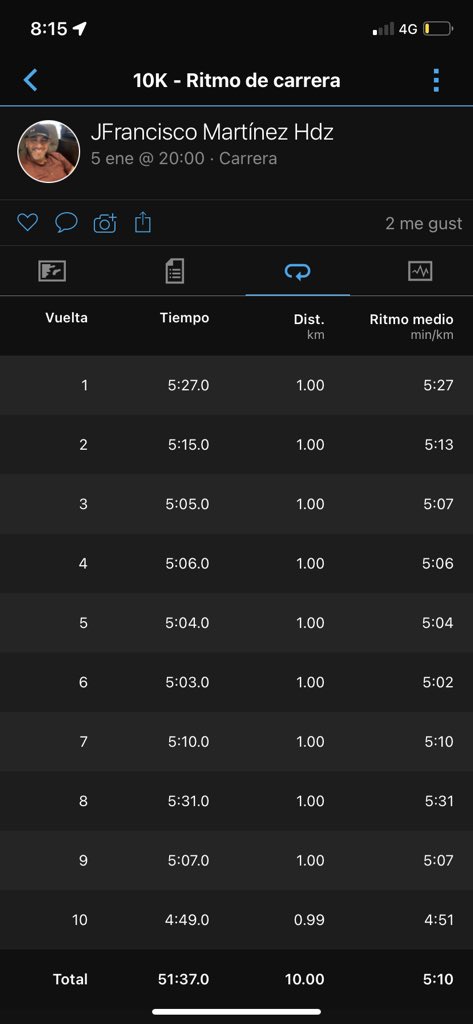The height and width of the screenshot is (1024, 473).
Task: Tap the Tiempo column header
Action: pyautogui.click(x=184, y=318)
